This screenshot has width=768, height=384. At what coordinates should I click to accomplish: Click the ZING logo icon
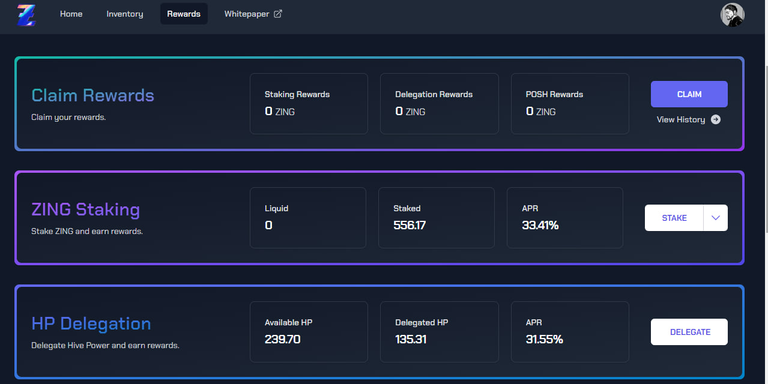[25, 15]
